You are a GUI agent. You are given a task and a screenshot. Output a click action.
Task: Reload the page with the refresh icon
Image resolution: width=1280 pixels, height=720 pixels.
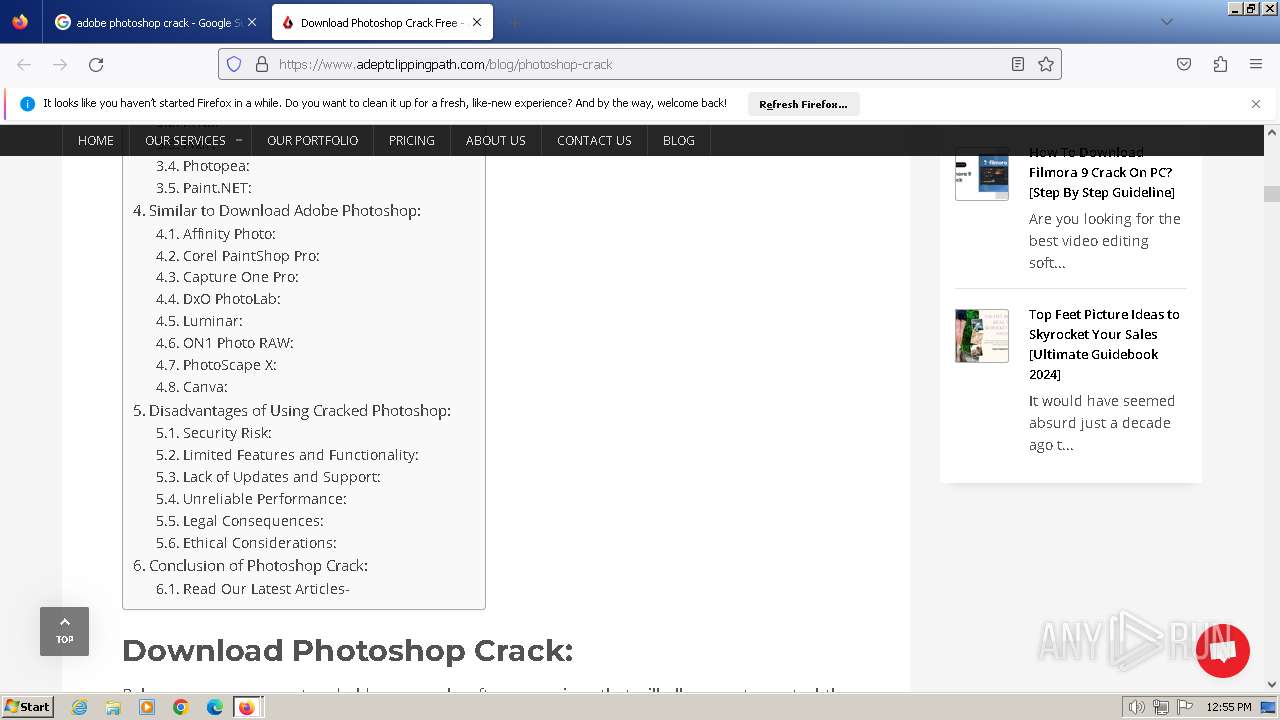(96, 64)
